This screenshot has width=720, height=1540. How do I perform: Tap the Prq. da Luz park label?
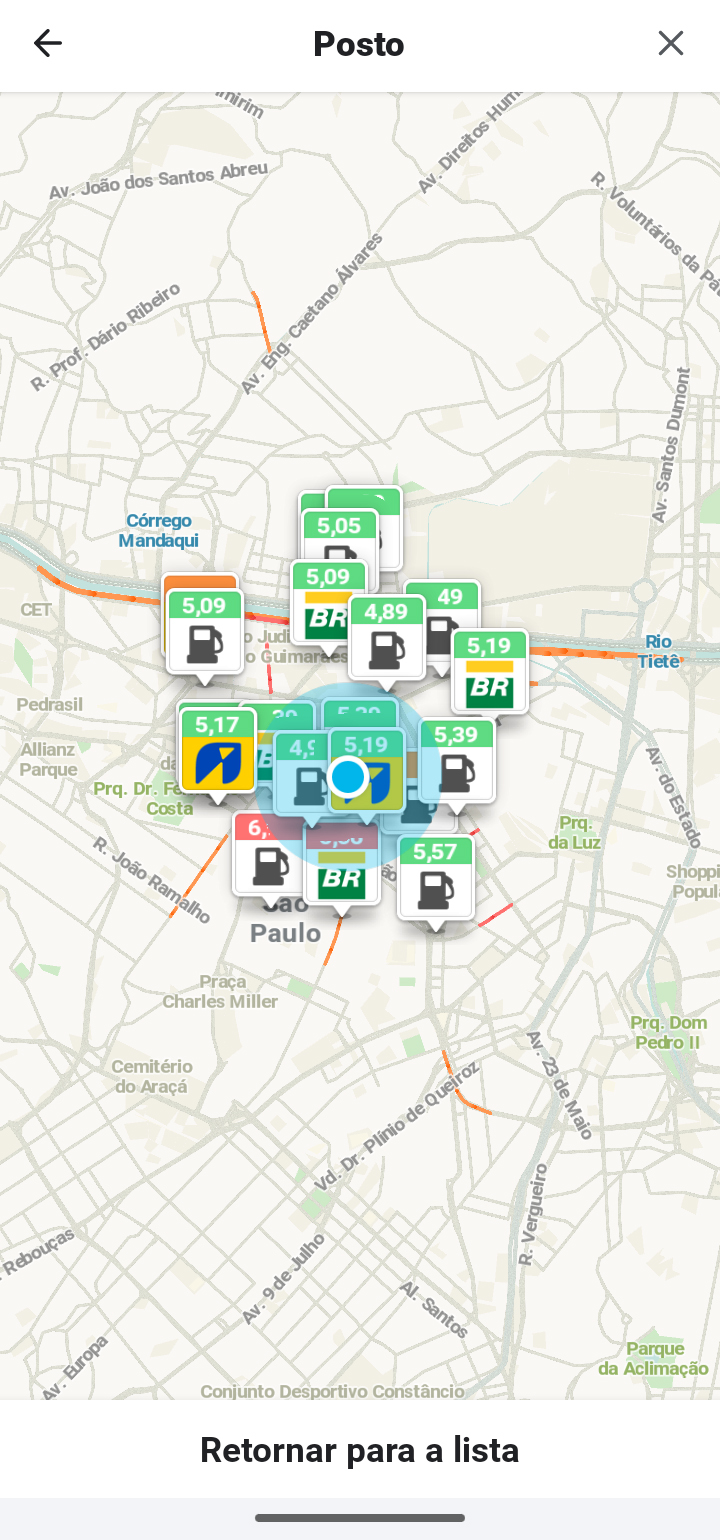pos(576,832)
